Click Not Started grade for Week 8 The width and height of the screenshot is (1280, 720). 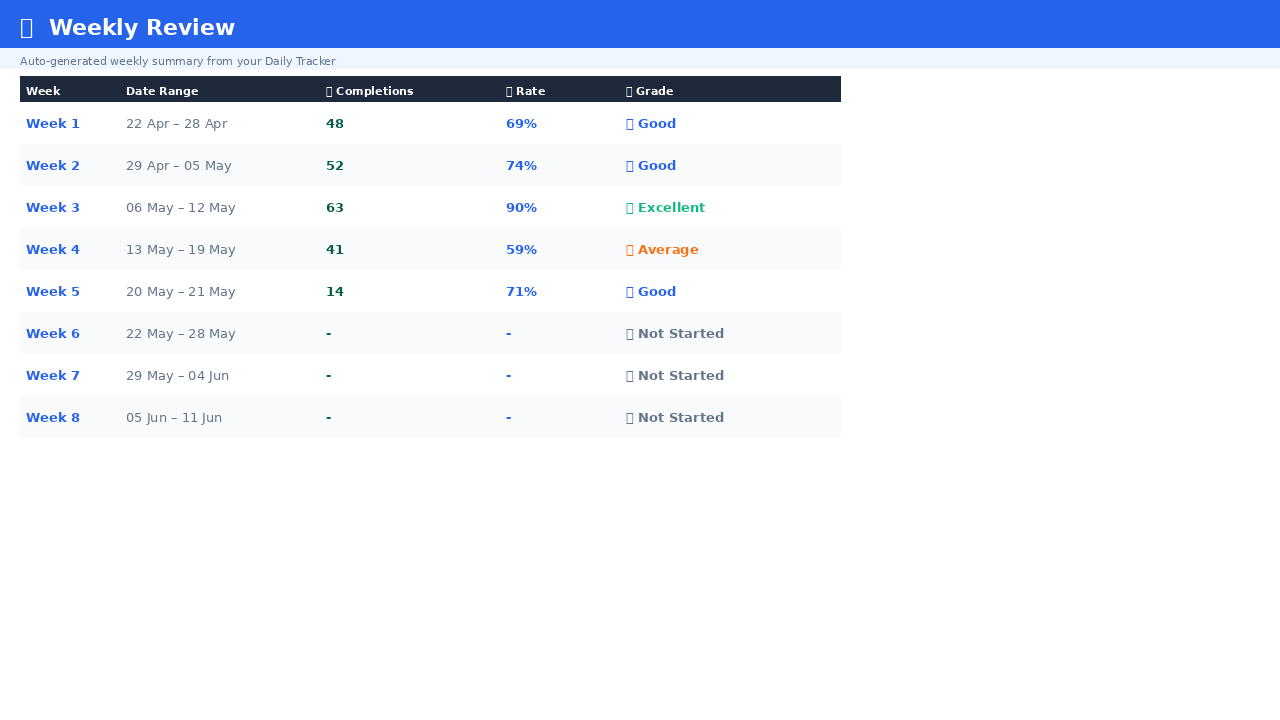675,418
